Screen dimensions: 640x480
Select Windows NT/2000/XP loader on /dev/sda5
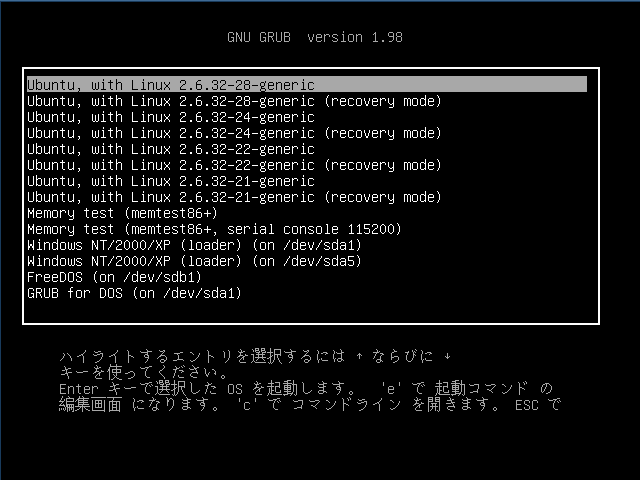click(x=194, y=261)
